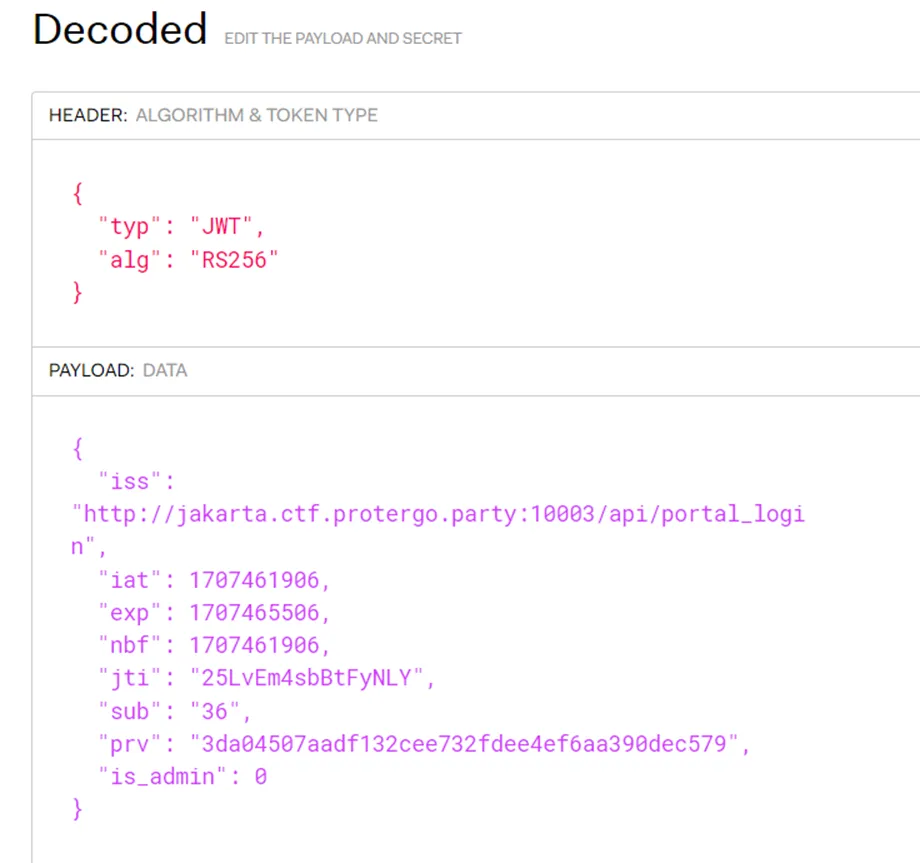This screenshot has height=863, width=920.
Task: Click the "alg": "RS256" value
Action: point(234,259)
